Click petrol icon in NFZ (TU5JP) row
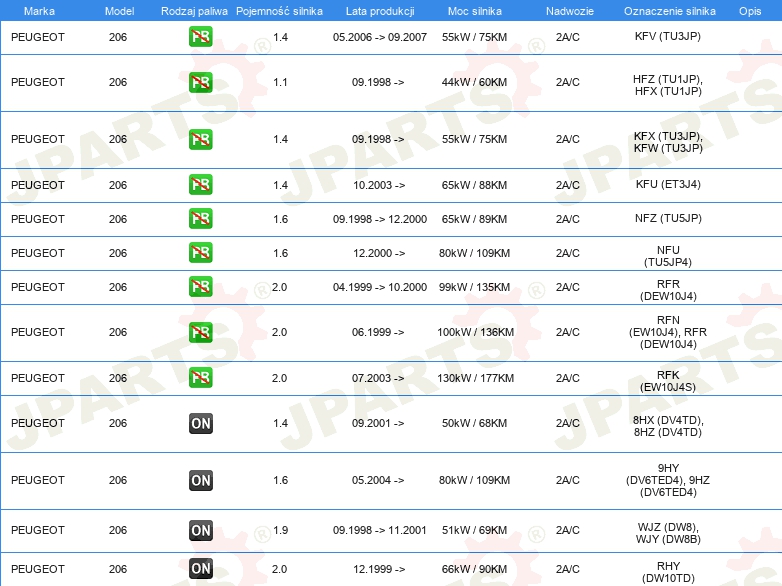 [200, 218]
